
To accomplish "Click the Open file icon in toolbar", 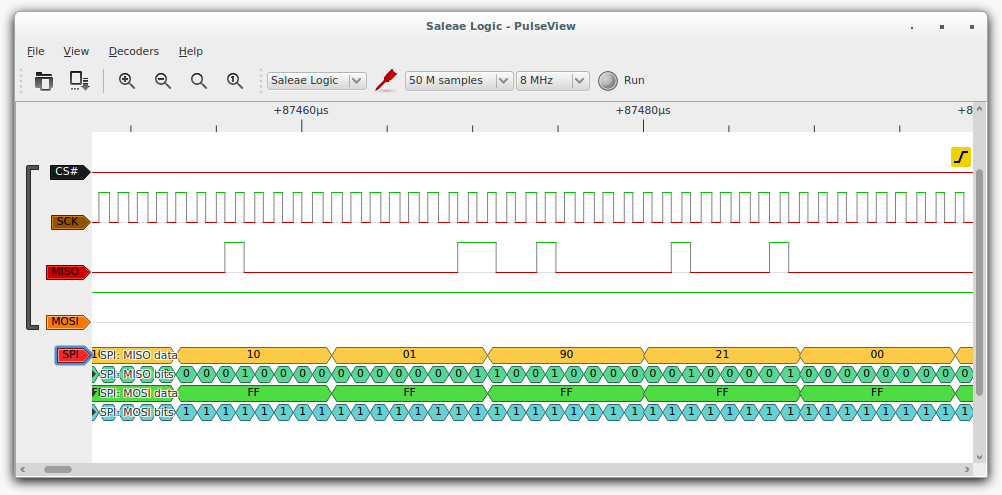I will (x=43, y=81).
